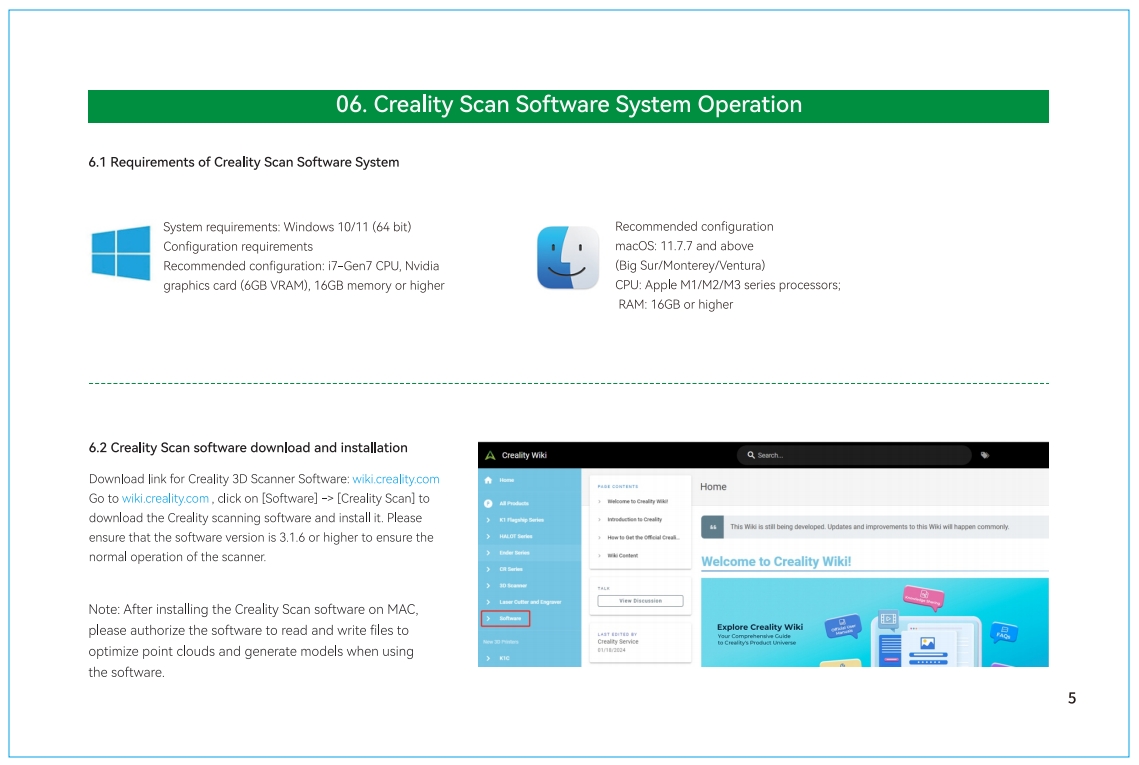The height and width of the screenshot is (765, 1139).
Task: Open Wiki Content in Page Contents
Action: 623,556
